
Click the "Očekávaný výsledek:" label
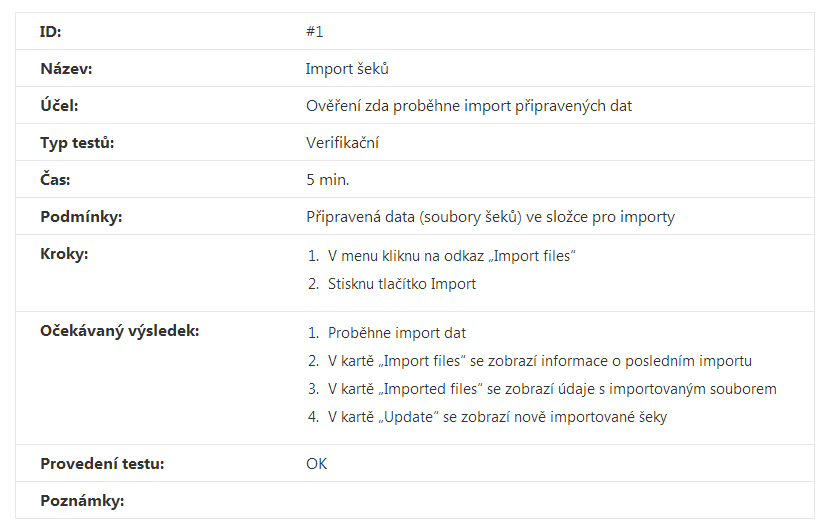pos(120,331)
